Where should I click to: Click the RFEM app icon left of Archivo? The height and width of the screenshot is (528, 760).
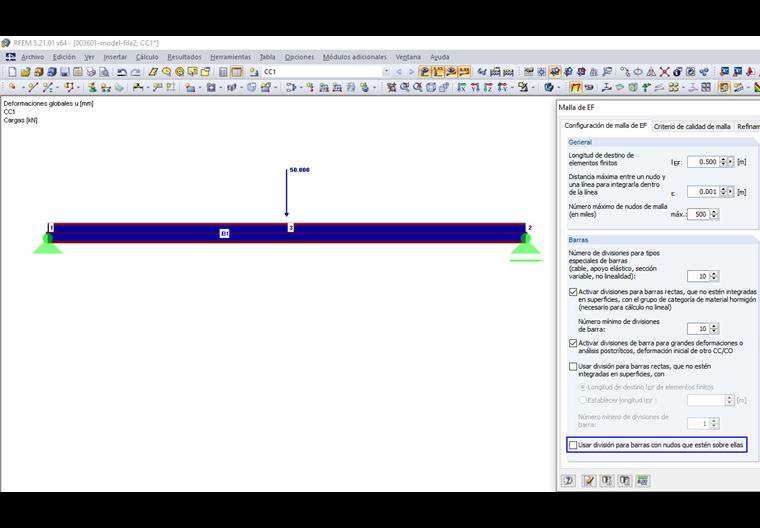click(x=10, y=57)
